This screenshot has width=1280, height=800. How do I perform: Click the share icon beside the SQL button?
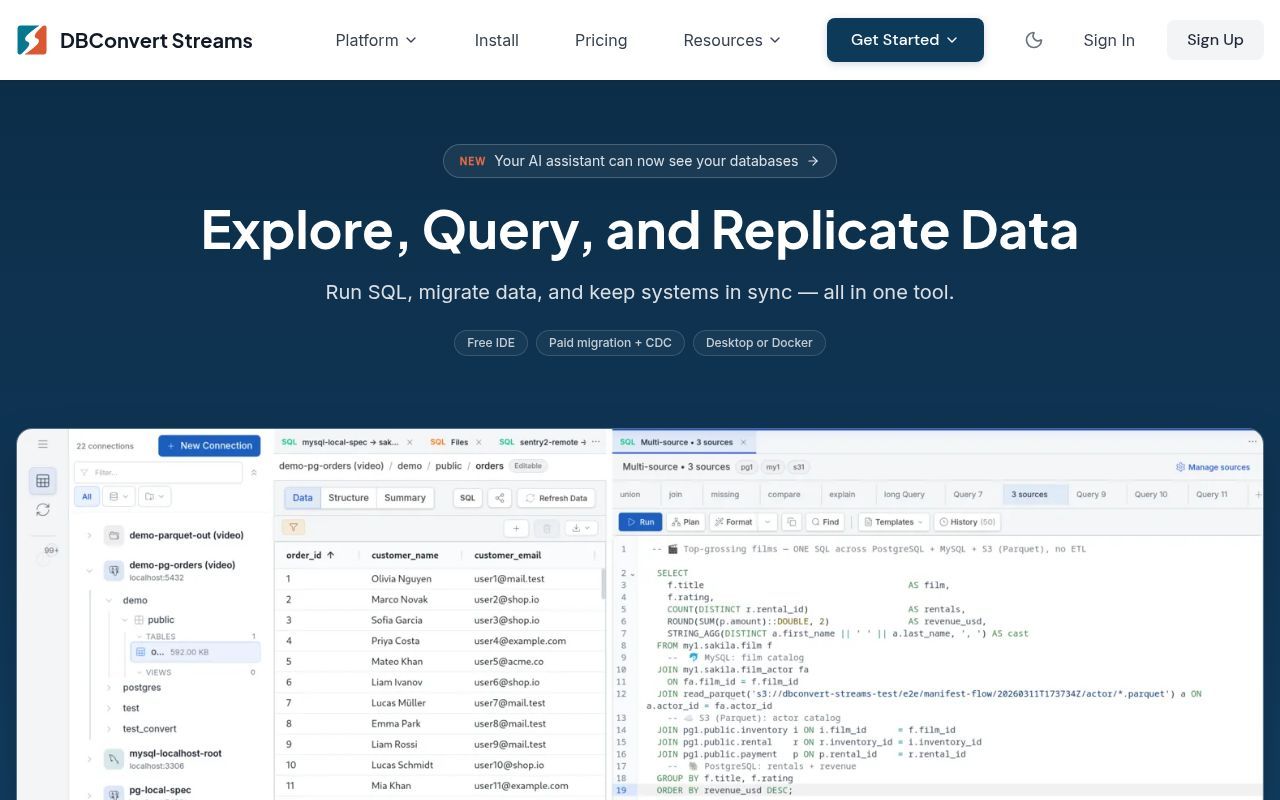(500, 498)
